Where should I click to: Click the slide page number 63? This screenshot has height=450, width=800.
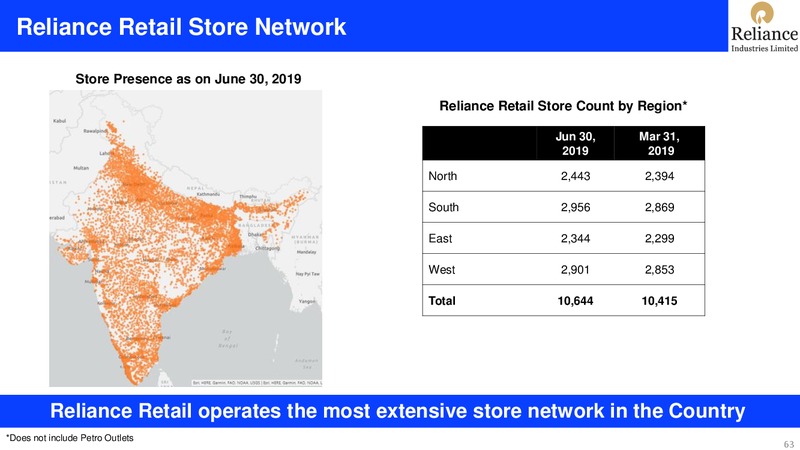click(789, 444)
